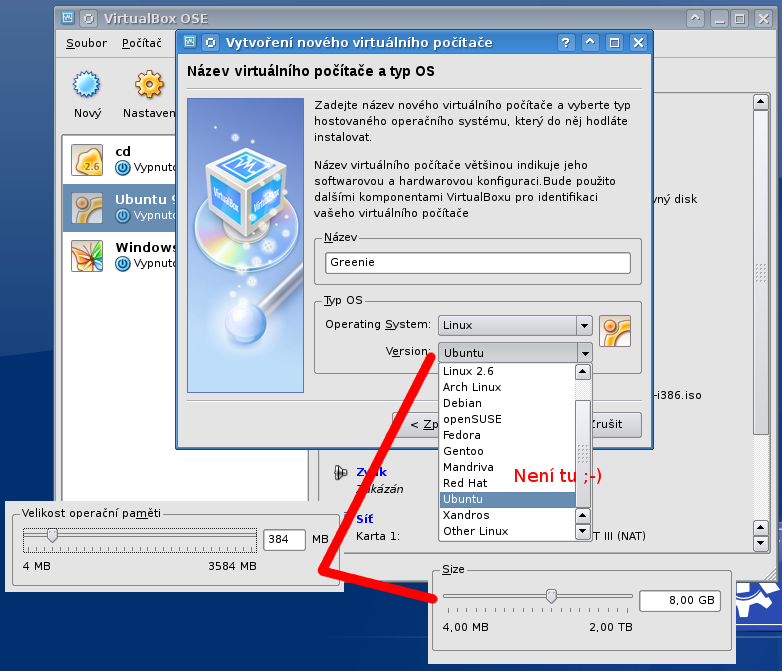The image size is (782, 671).
Task: Click the version list scrollbar thumb
Action: click(x=583, y=453)
